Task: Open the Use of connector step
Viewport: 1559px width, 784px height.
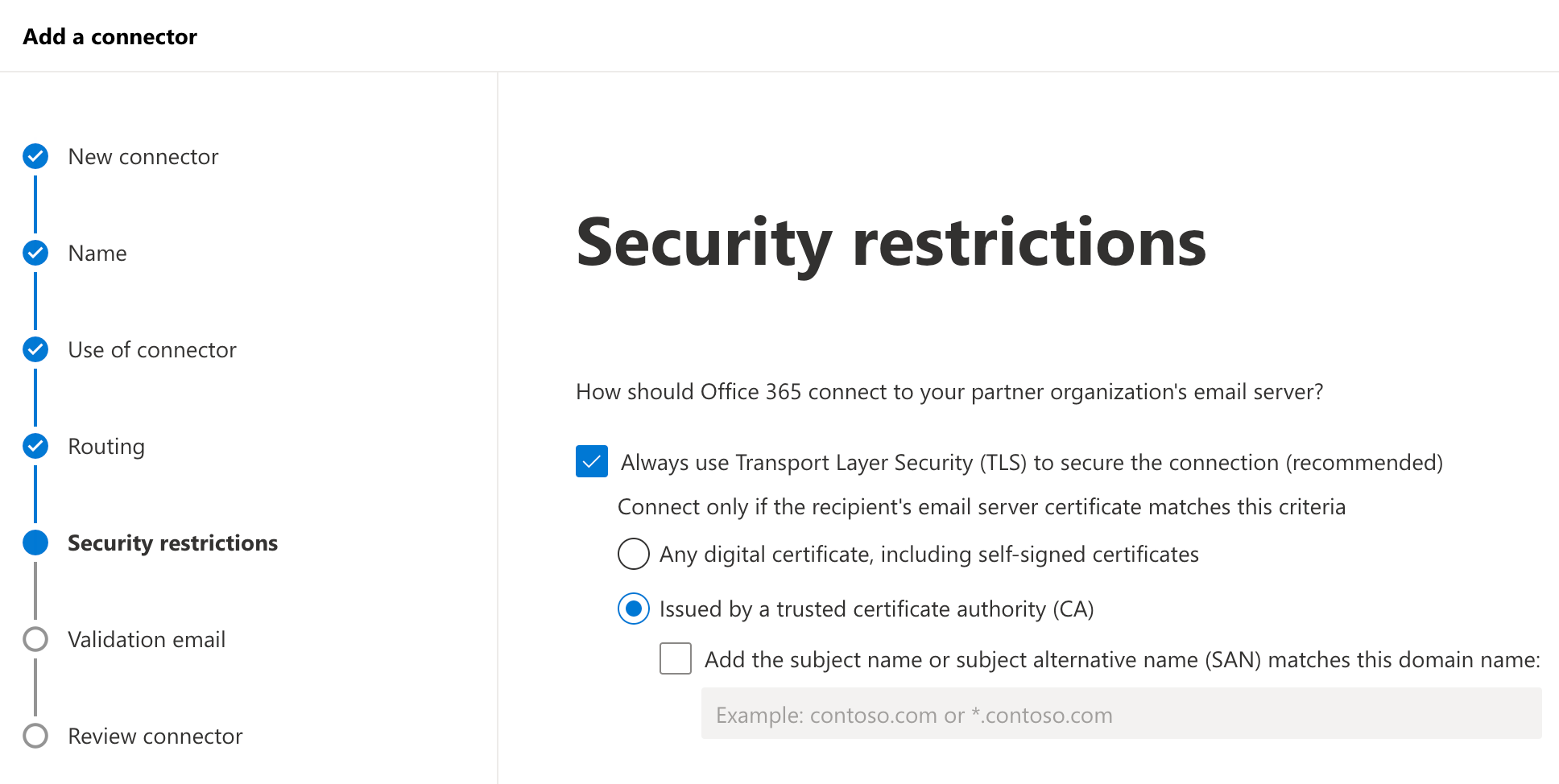Action: point(152,349)
